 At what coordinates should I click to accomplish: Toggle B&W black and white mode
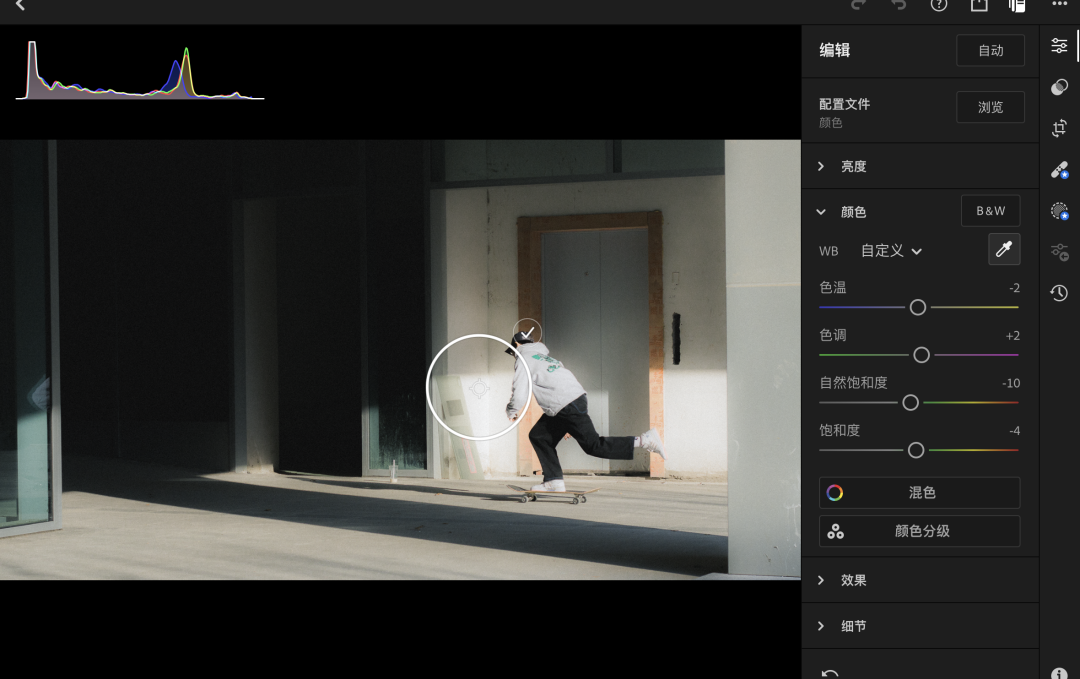tap(990, 211)
